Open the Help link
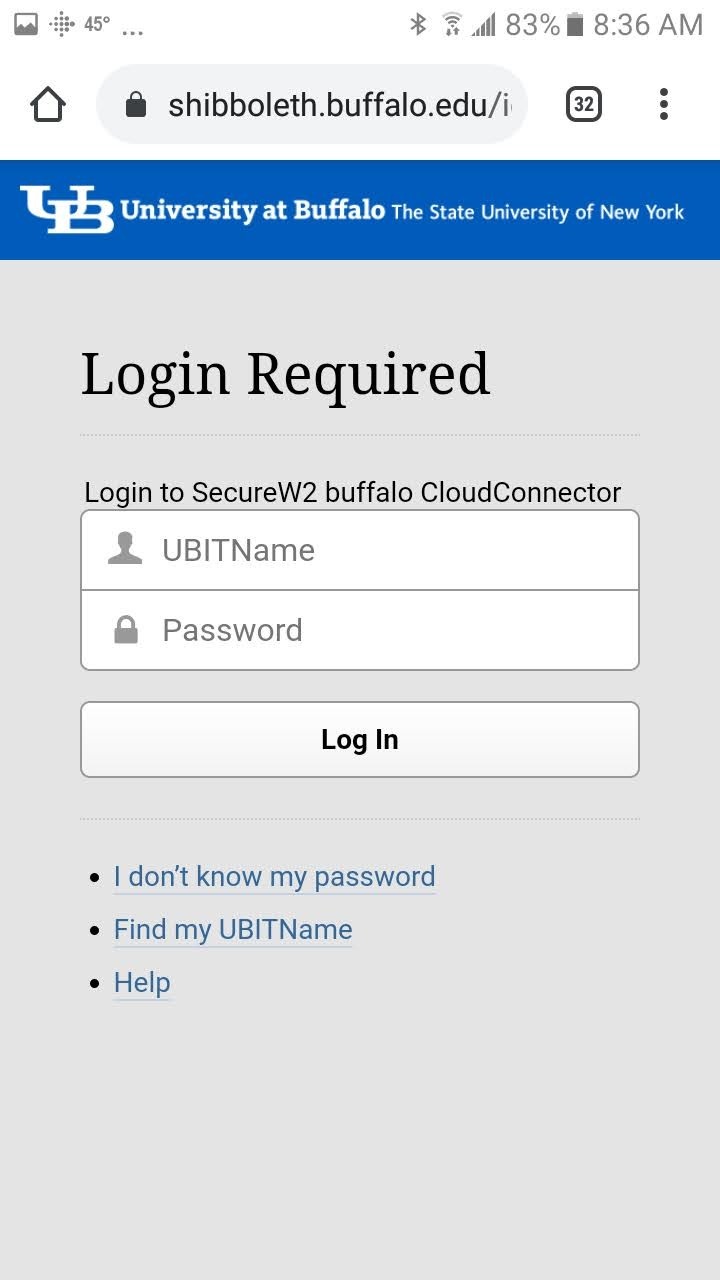 [x=142, y=983]
